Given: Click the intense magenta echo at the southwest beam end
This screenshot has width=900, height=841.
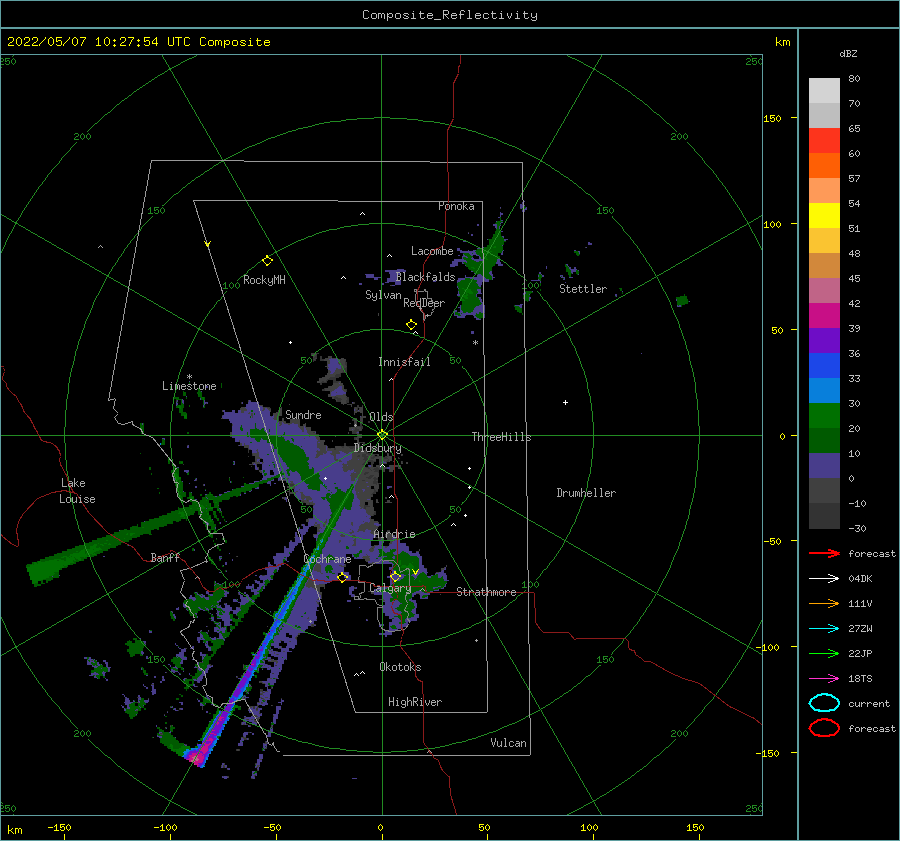Looking at the screenshot, I should (x=196, y=756).
